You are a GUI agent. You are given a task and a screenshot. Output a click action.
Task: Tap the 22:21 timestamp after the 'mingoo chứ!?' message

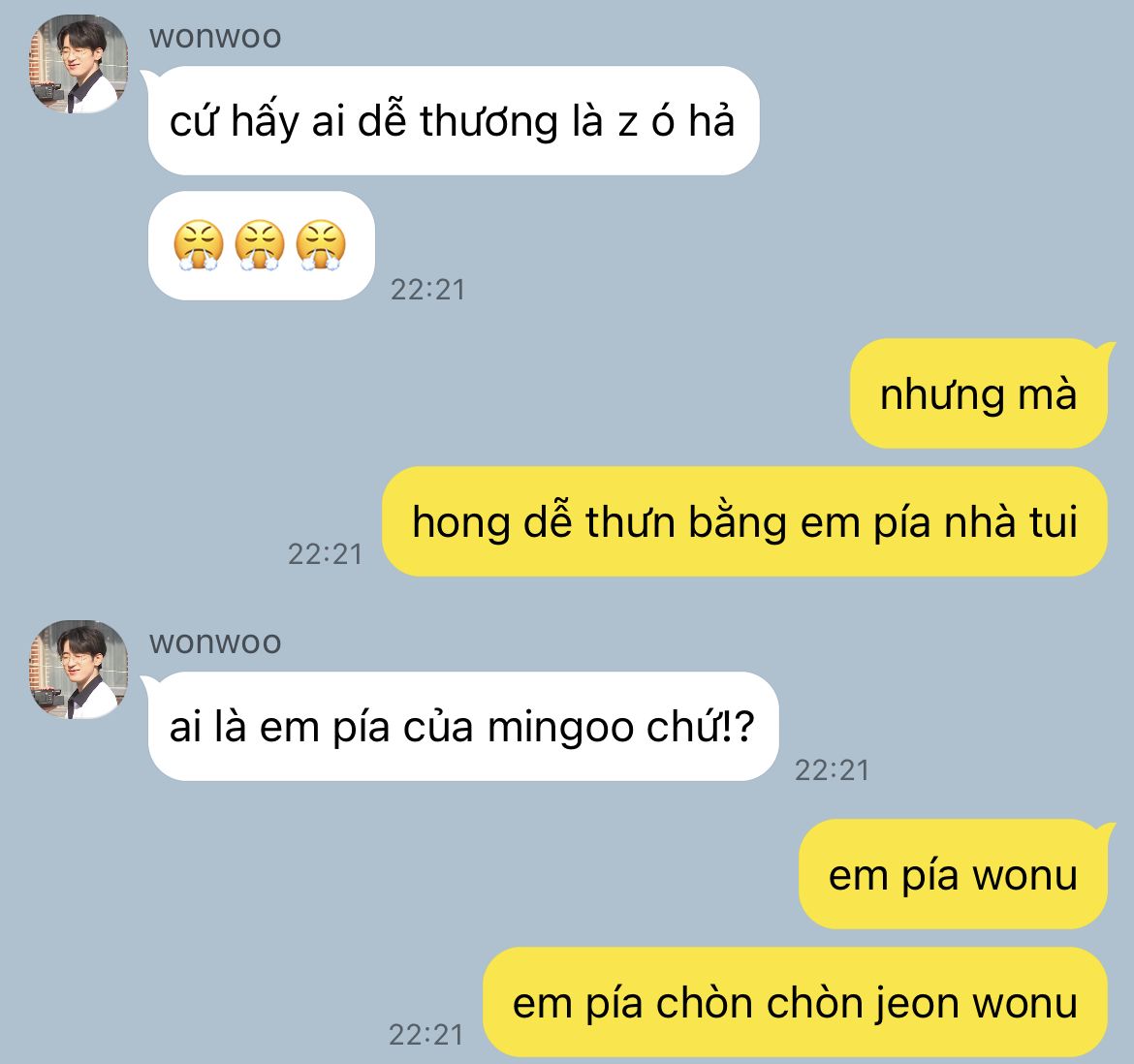[832, 770]
